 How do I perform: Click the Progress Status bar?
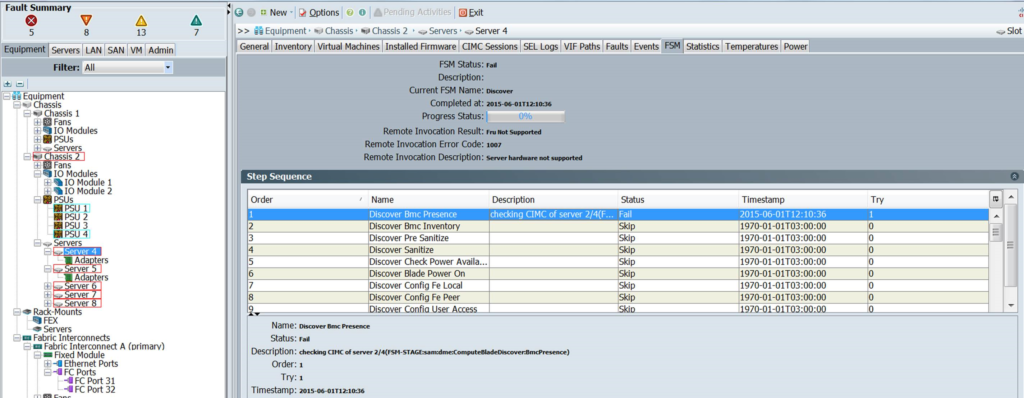point(525,116)
